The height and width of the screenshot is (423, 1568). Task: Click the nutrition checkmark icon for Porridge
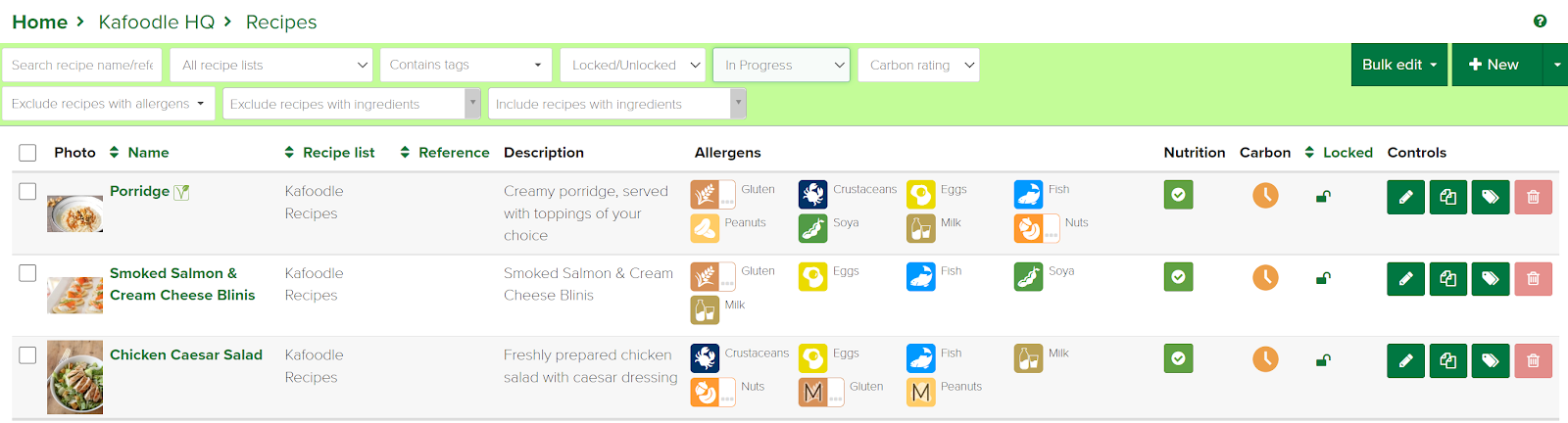coord(1178,195)
